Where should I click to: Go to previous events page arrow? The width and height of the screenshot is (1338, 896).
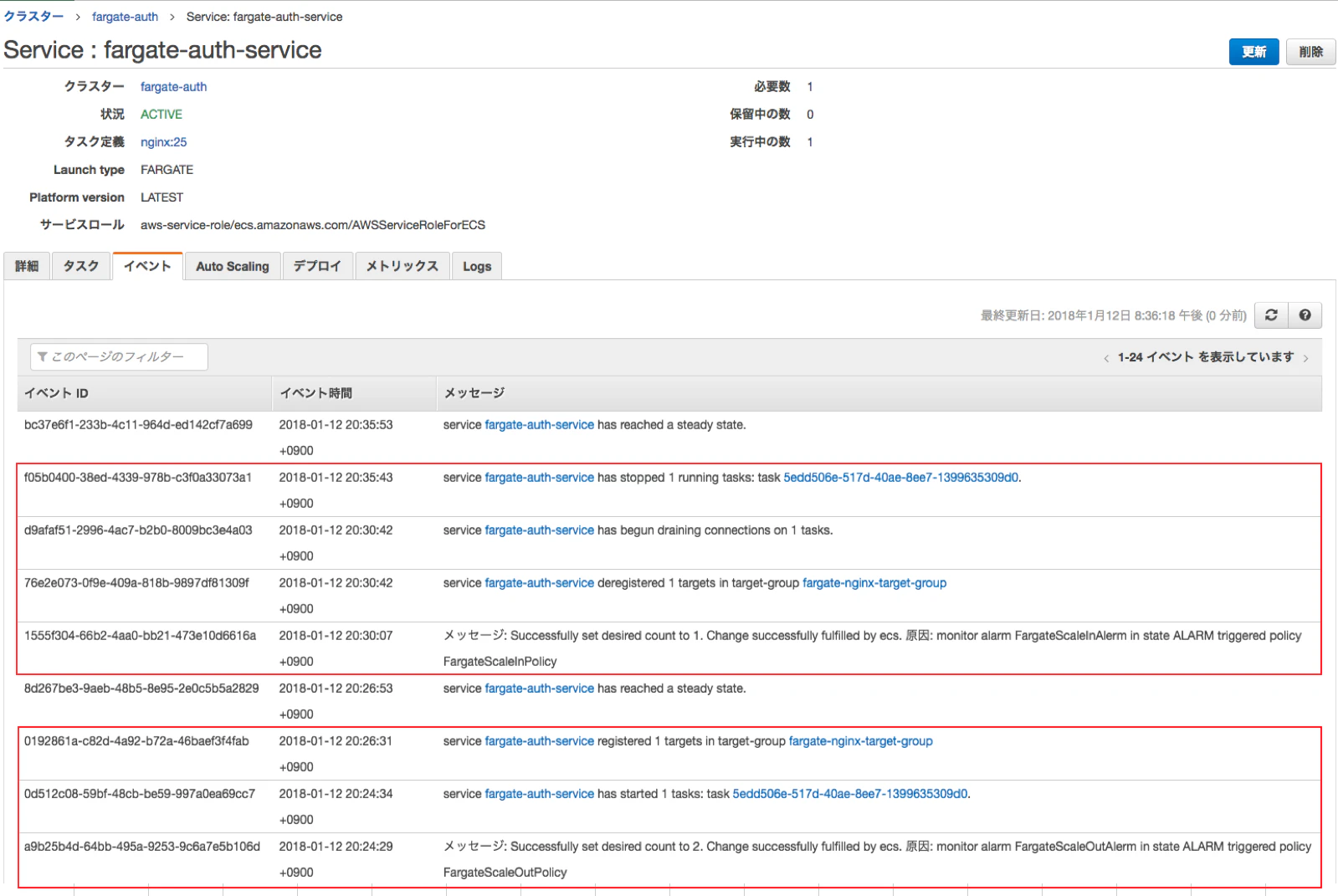tap(1106, 358)
